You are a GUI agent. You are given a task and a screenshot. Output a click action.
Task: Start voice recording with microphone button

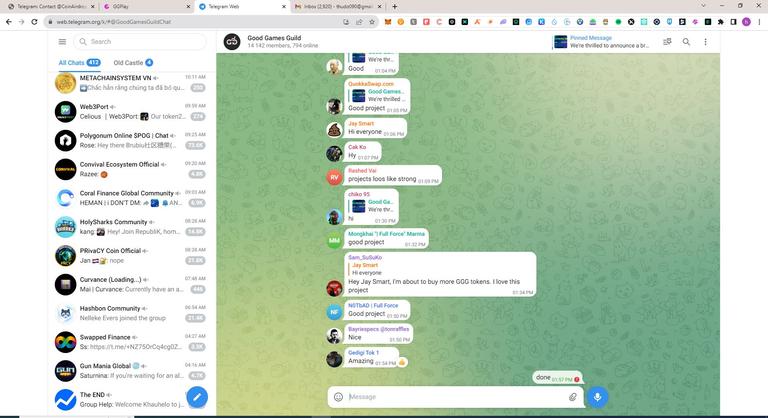click(598, 397)
